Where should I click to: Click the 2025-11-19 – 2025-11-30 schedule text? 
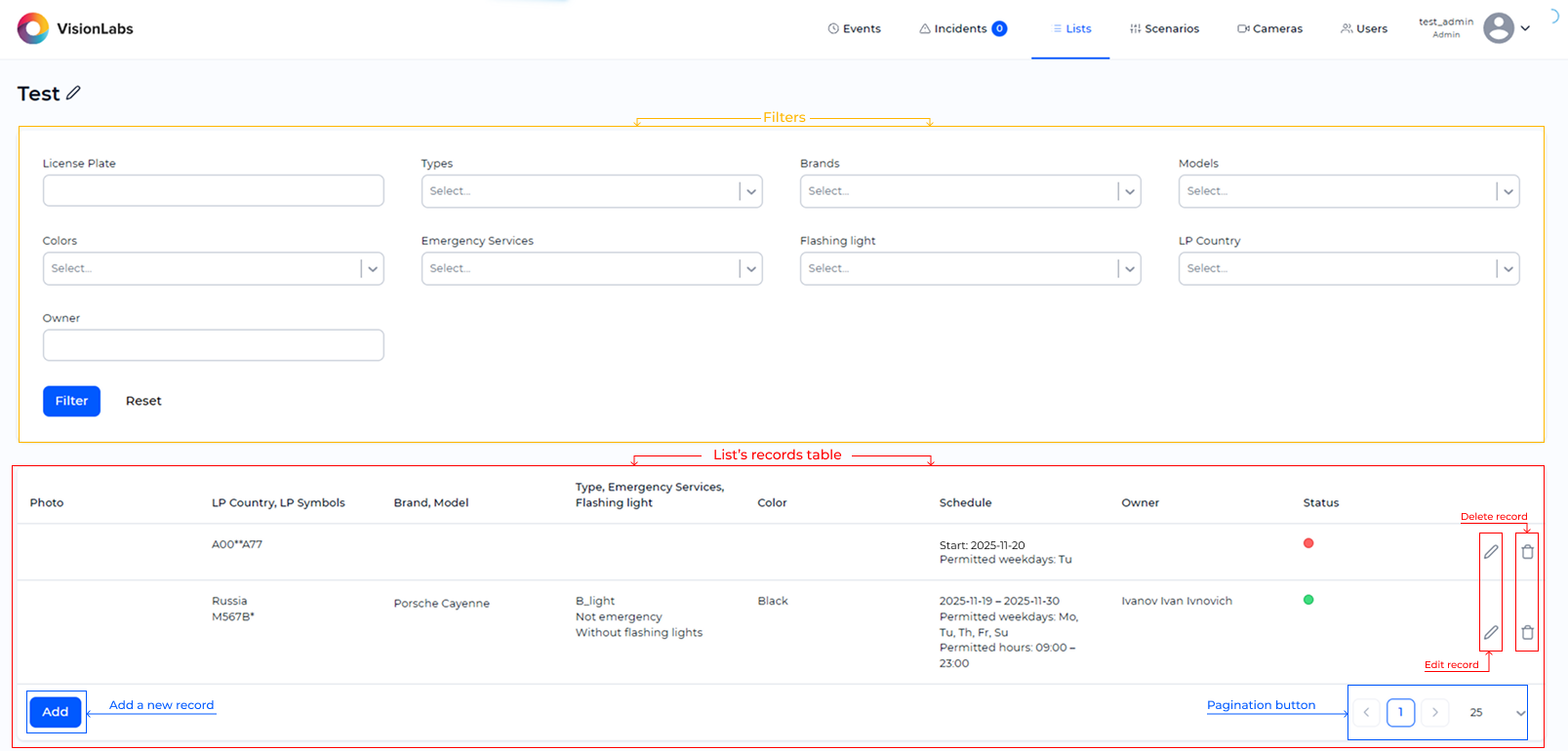click(x=999, y=601)
